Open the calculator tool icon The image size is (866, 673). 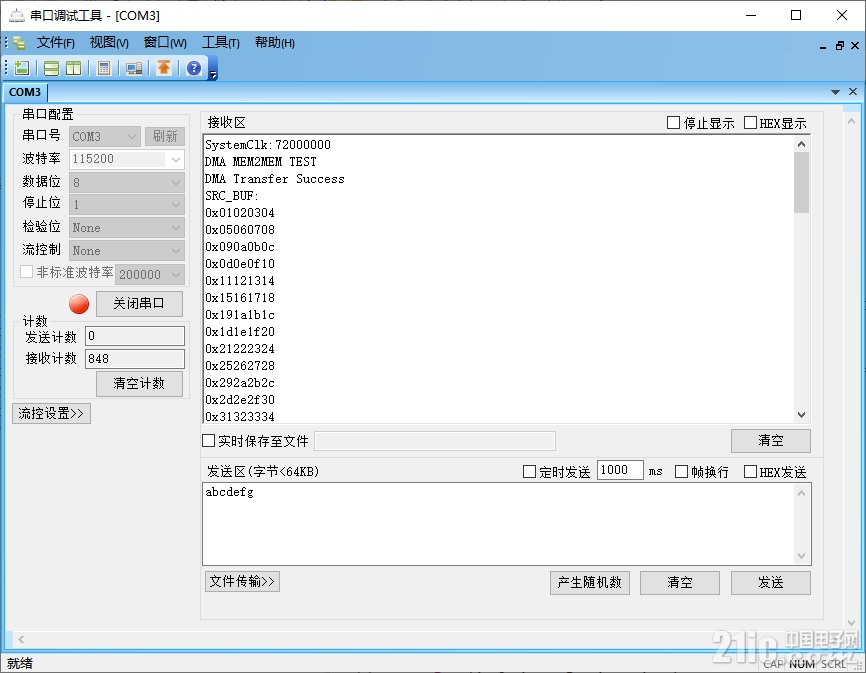tap(104, 68)
